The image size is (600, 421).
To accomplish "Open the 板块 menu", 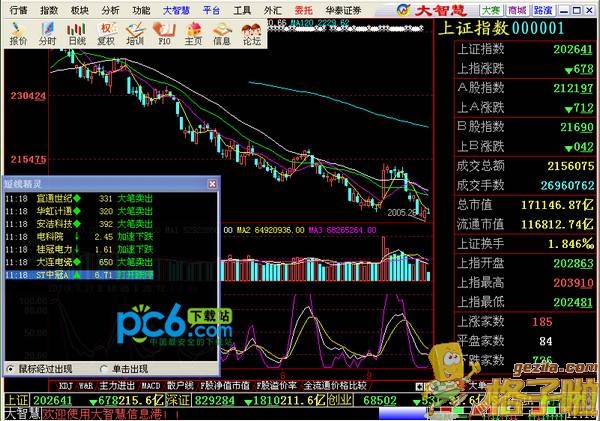I will 80,10.
